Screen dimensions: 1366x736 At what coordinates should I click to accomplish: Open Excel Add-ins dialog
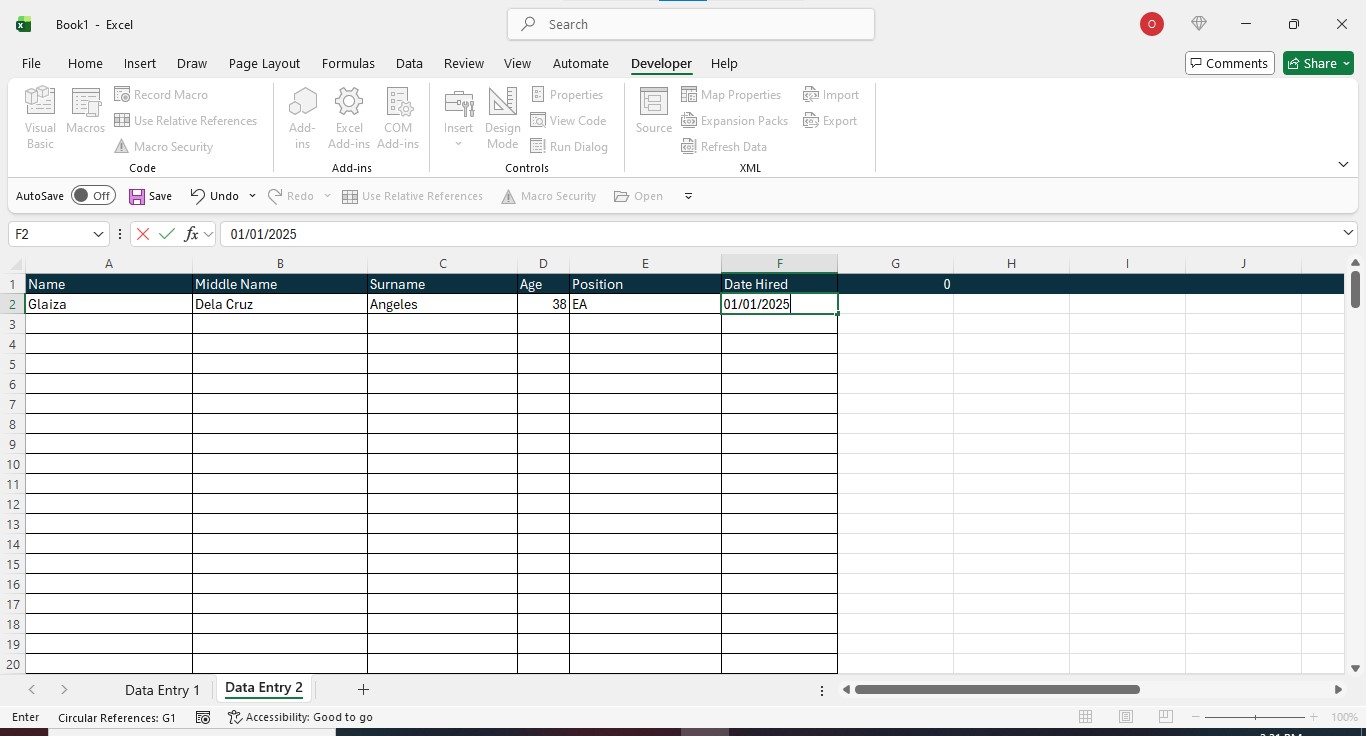point(349,118)
